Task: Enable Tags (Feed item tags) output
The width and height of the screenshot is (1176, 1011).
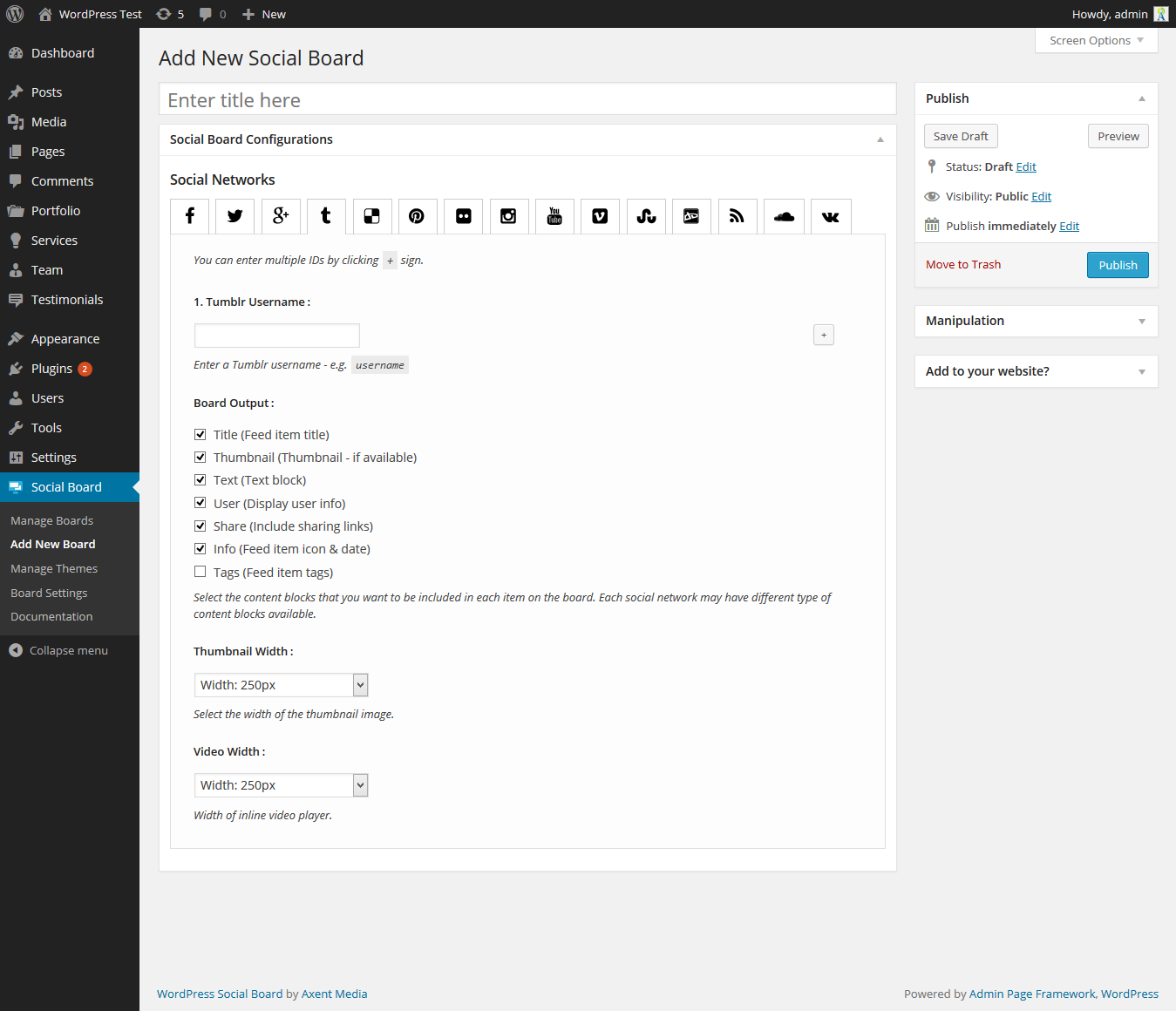Action: coord(200,571)
